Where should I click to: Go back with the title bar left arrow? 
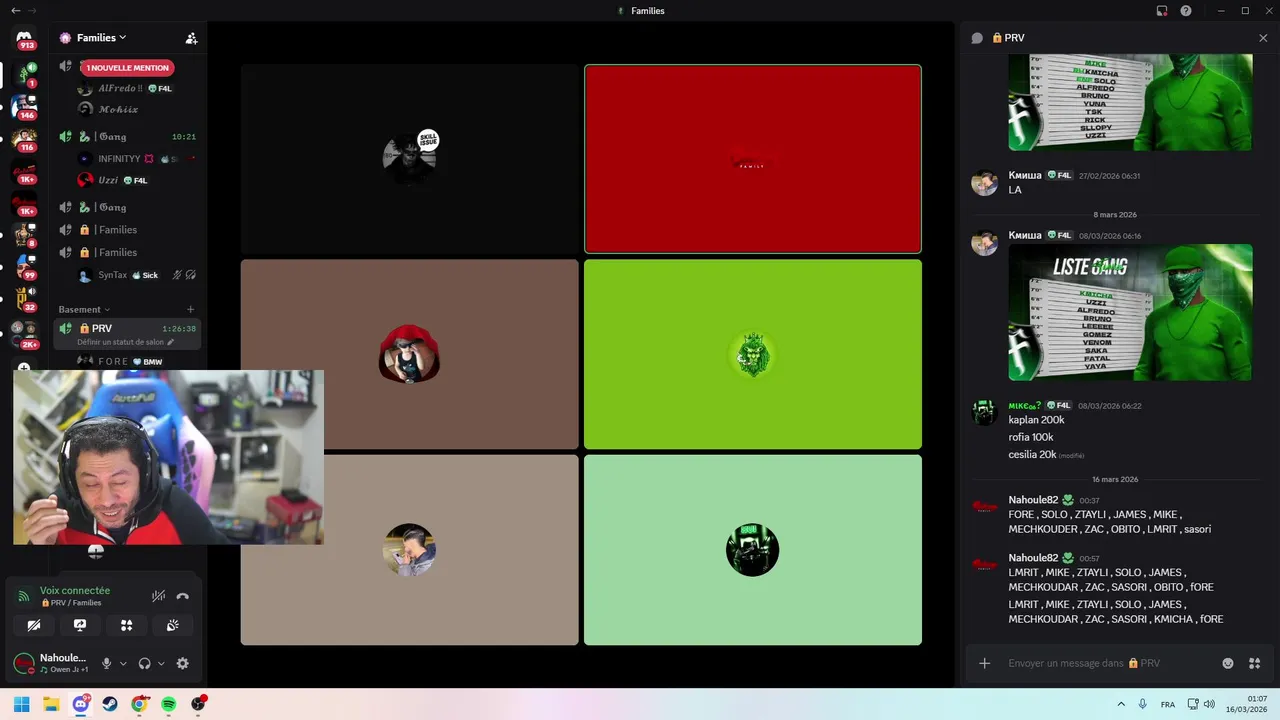click(15, 11)
